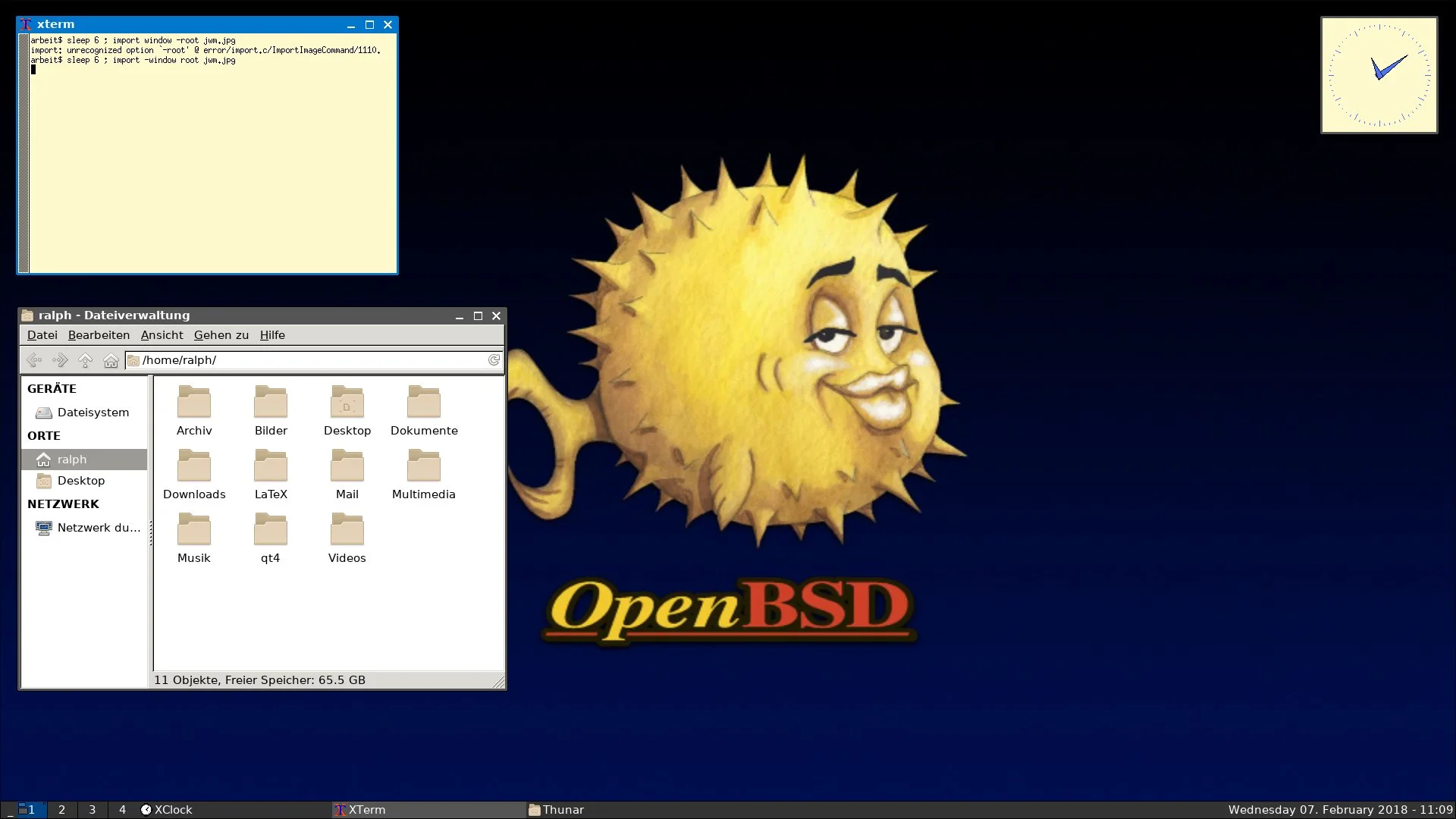Click the sidebar pane separator handle
The height and width of the screenshot is (819, 1456).
click(x=150, y=532)
